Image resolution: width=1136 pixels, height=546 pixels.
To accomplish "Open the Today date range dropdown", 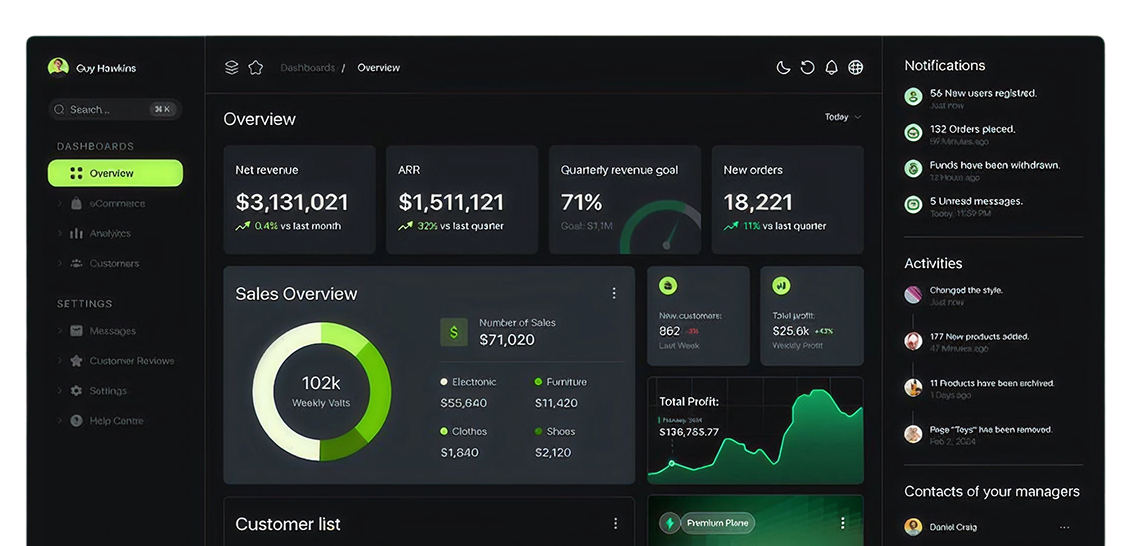I will tap(842, 117).
